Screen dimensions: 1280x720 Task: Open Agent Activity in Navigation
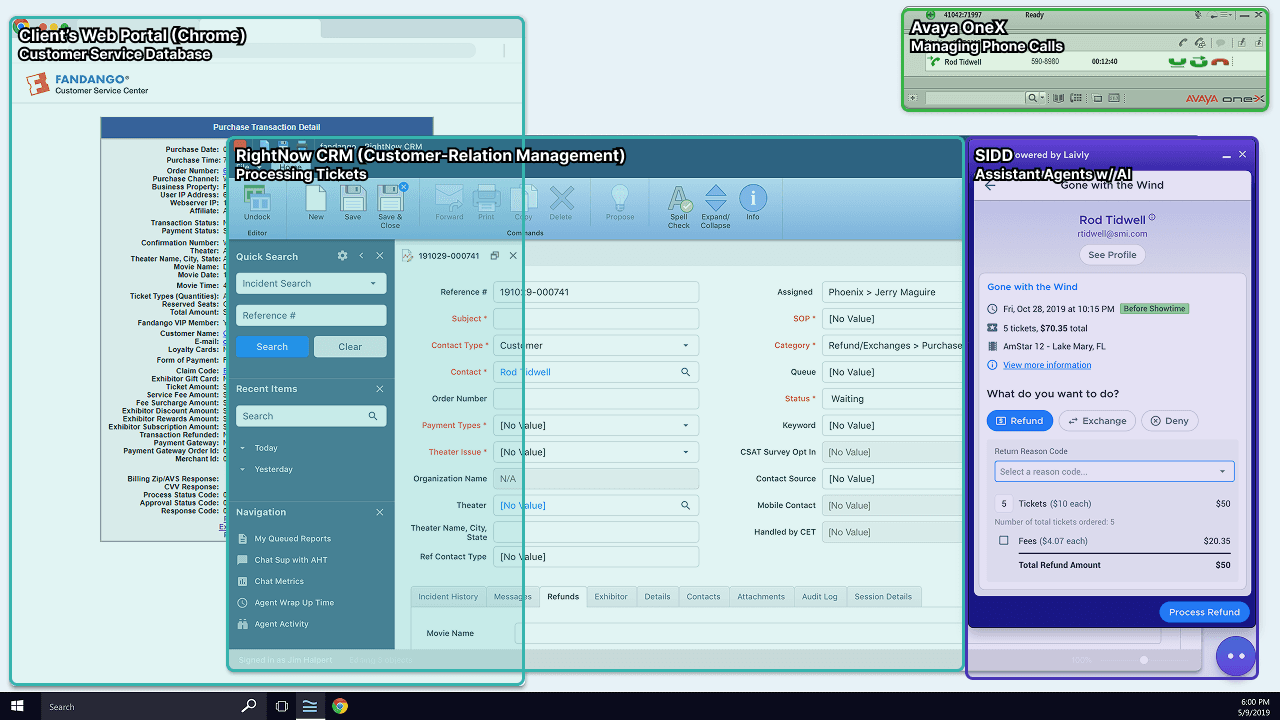[x=281, y=624]
